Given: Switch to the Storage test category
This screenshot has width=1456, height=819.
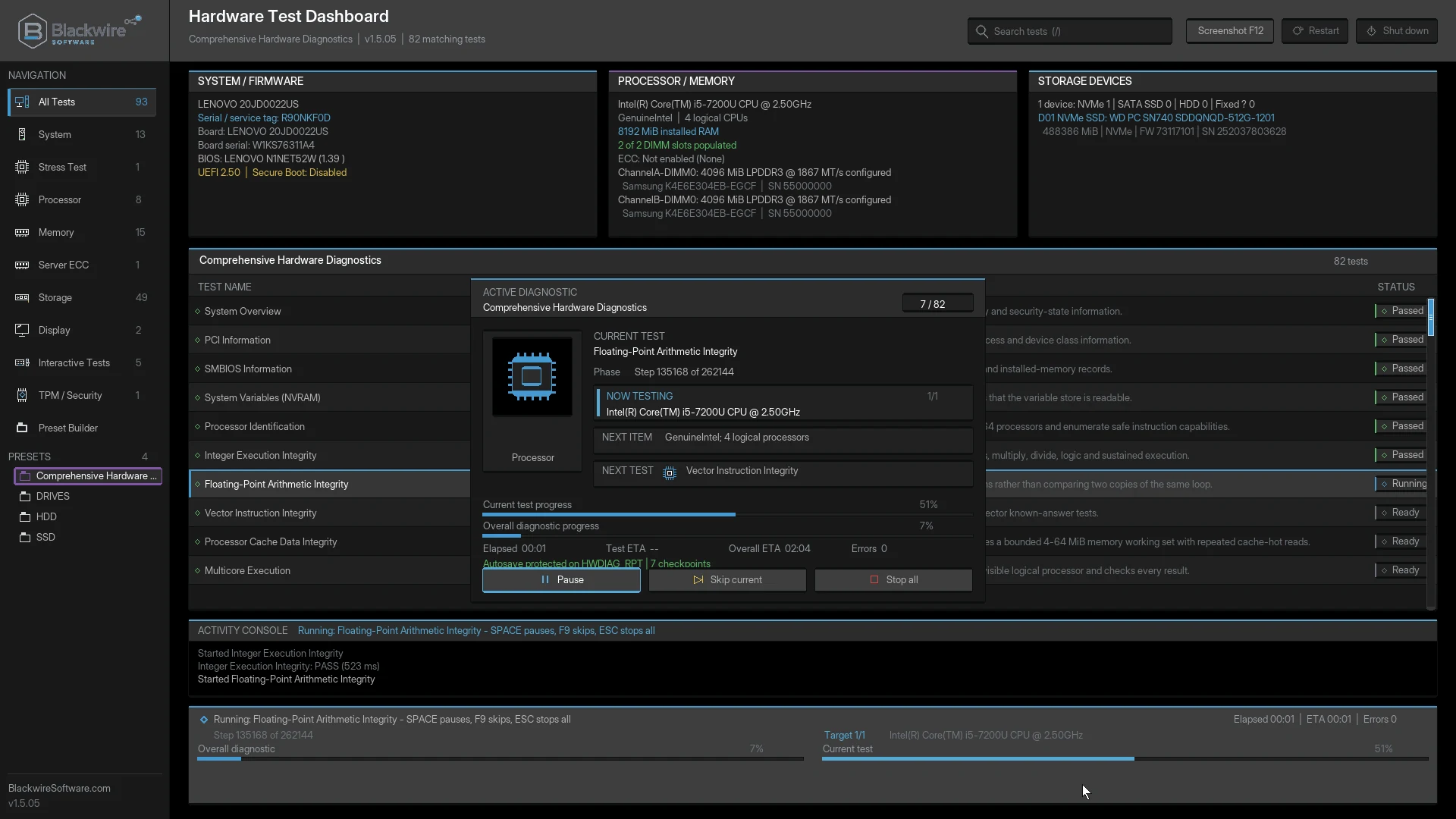Looking at the screenshot, I should tap(82, 298).
